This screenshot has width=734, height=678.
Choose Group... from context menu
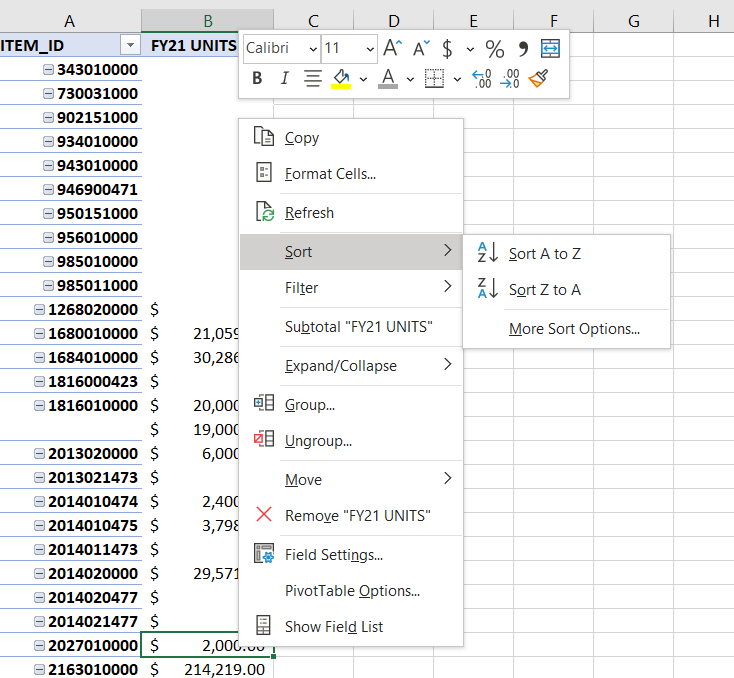pyautogui.click(x=351, y=405)
